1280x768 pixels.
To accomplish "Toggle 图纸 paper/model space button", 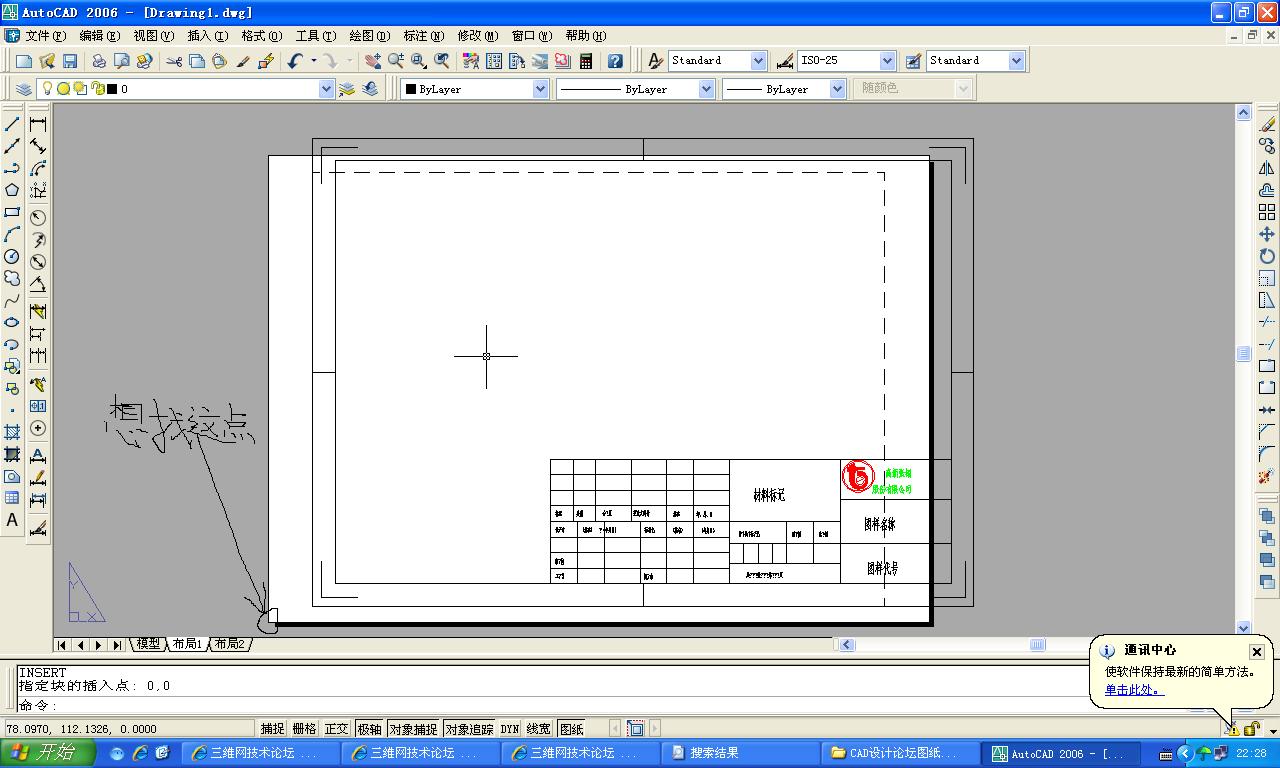I will click(x=572, y=729).
